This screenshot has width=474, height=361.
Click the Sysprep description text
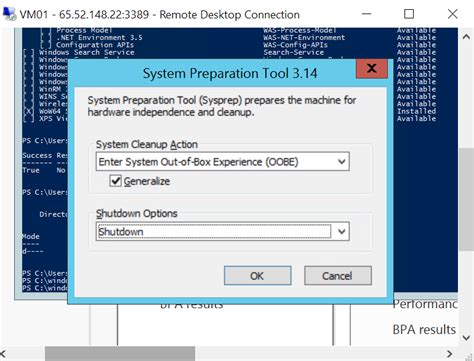click(x=222, y=106)
